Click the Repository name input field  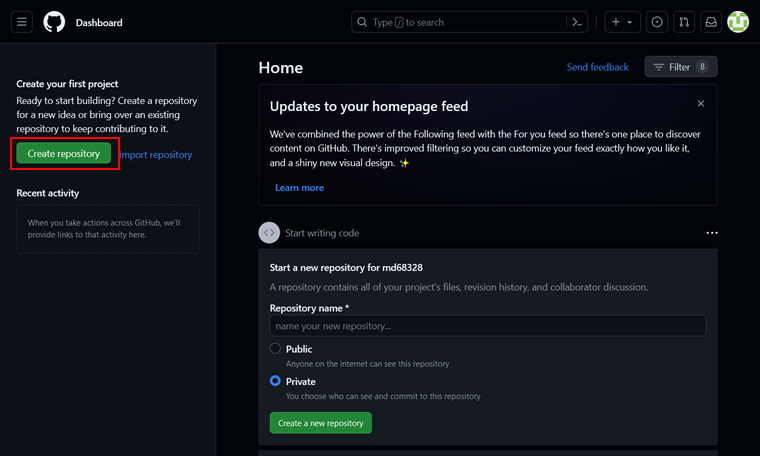click(487, 326)
